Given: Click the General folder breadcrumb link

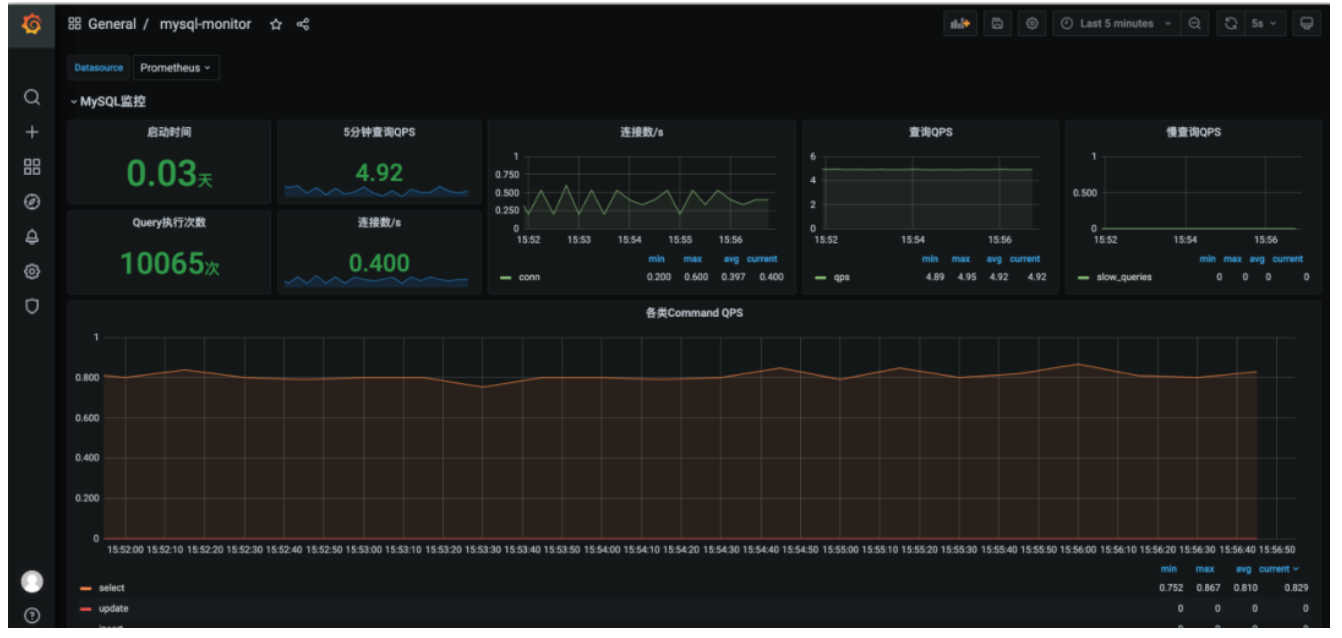Looking at the screenshot, I should pos(112,24).
